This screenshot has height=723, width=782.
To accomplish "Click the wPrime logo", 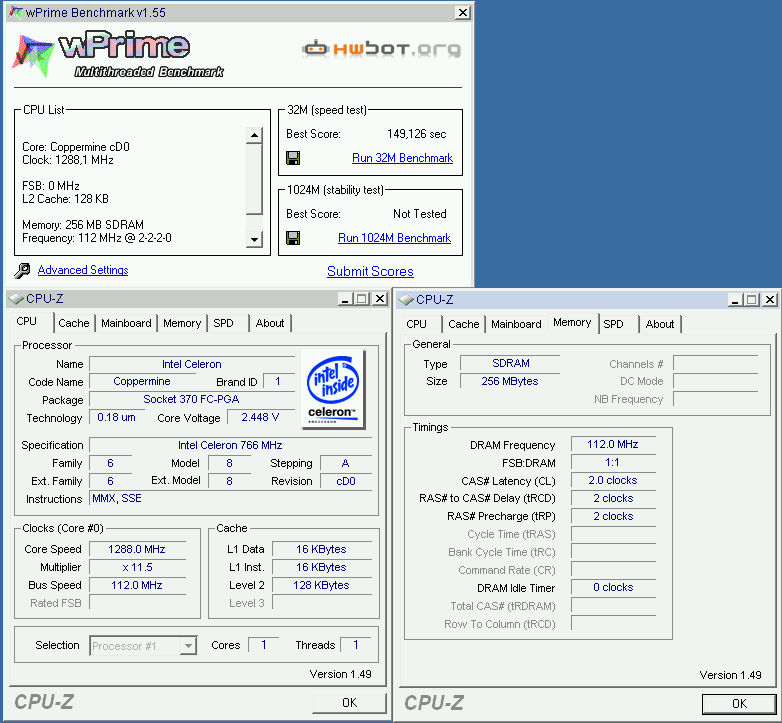I will pyautogui.click(x=118, y=54).
